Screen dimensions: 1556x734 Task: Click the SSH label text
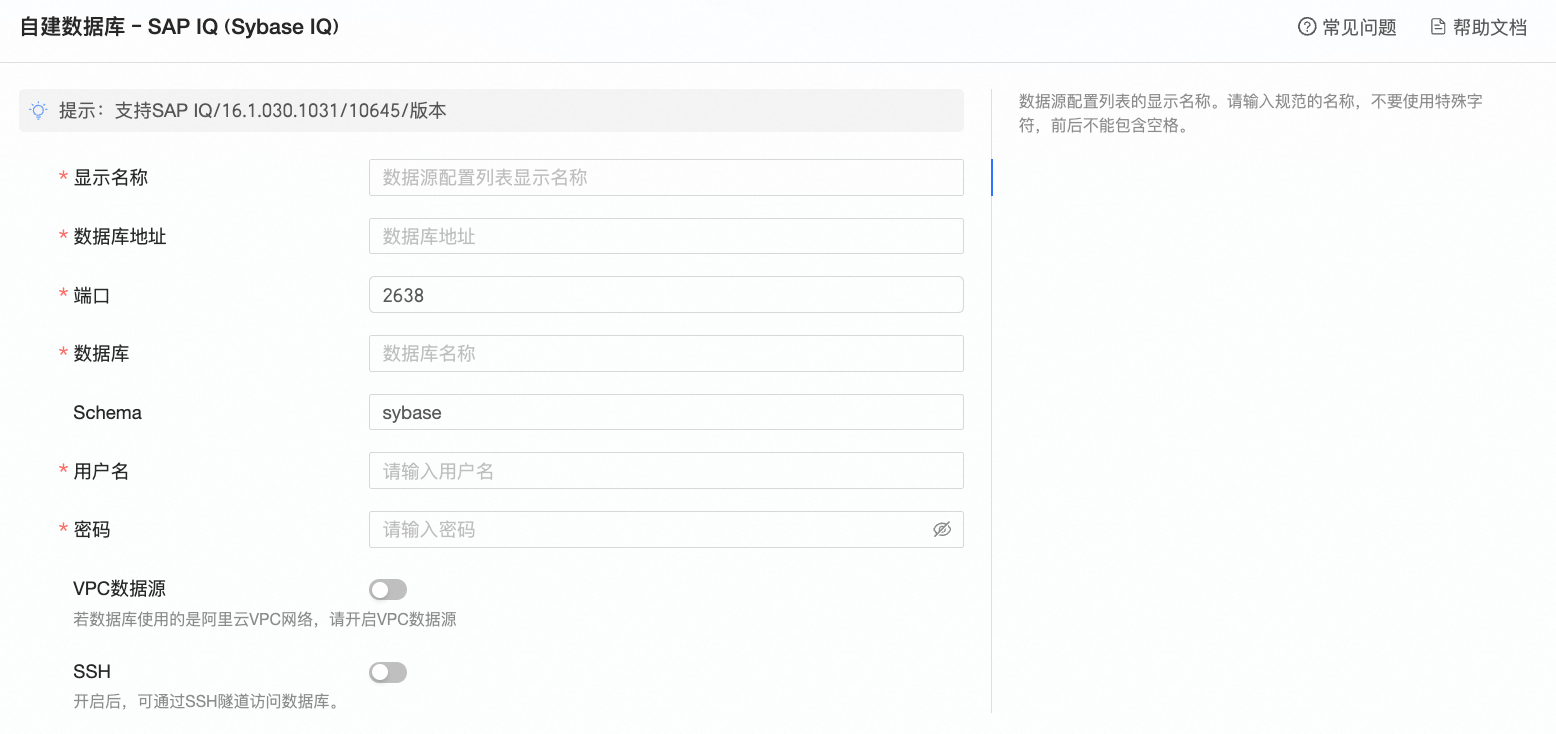92,671
